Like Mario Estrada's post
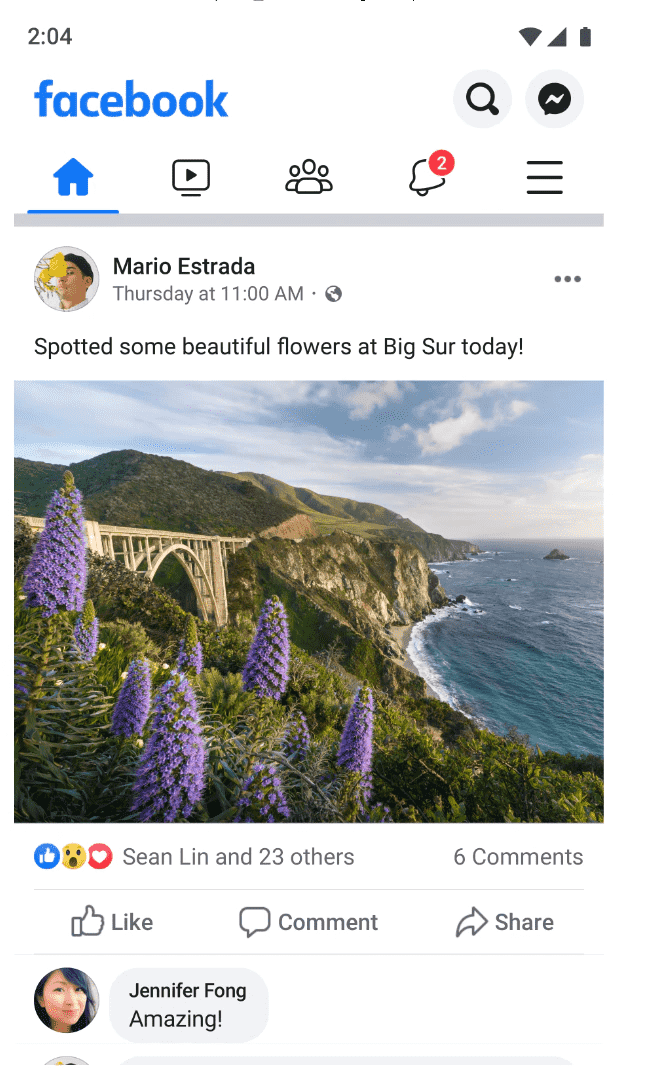Image resolution: width=648 pixels, height=1068 pixels. point(112,922)
